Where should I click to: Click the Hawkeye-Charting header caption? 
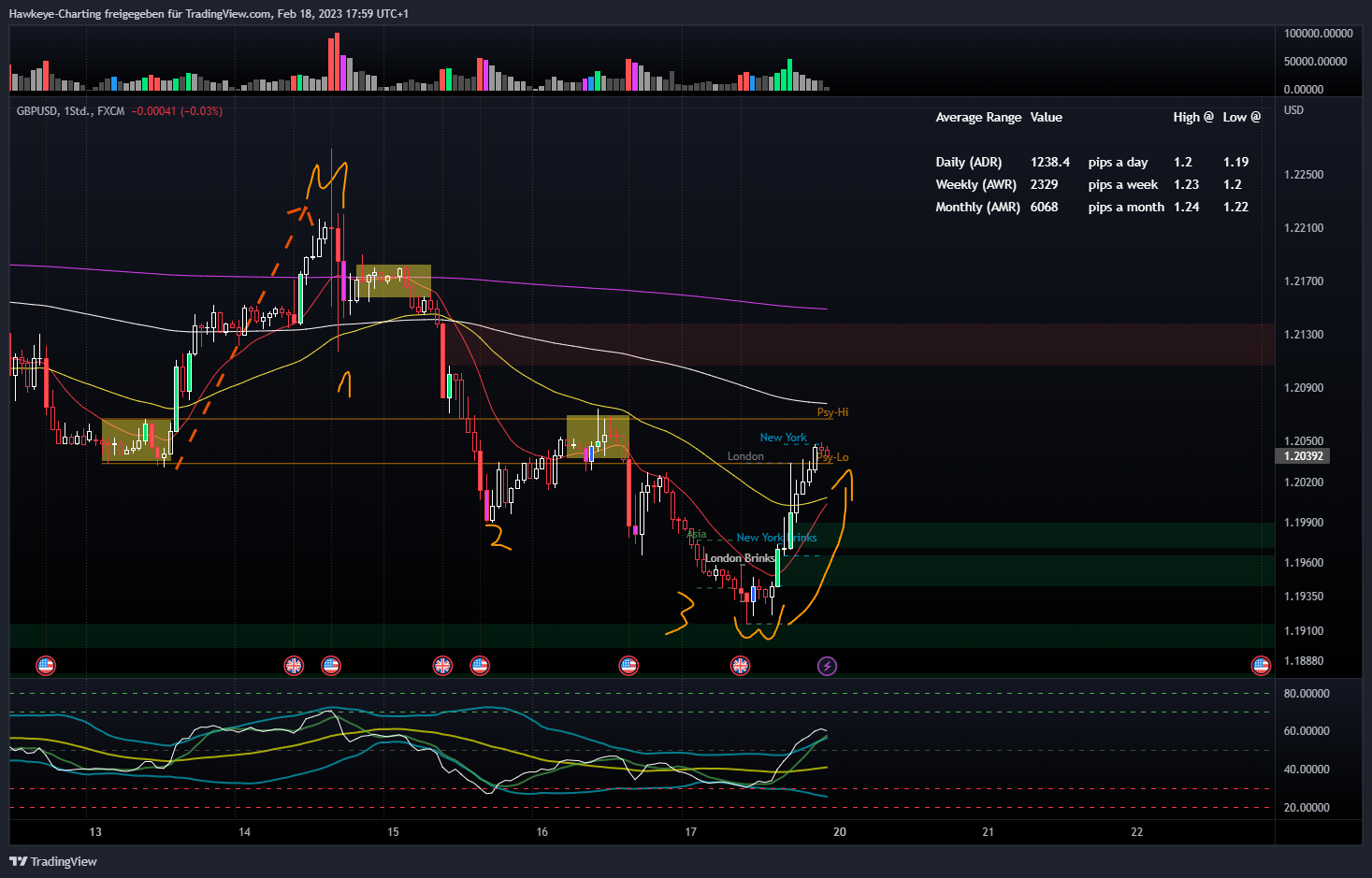point(209,14)
